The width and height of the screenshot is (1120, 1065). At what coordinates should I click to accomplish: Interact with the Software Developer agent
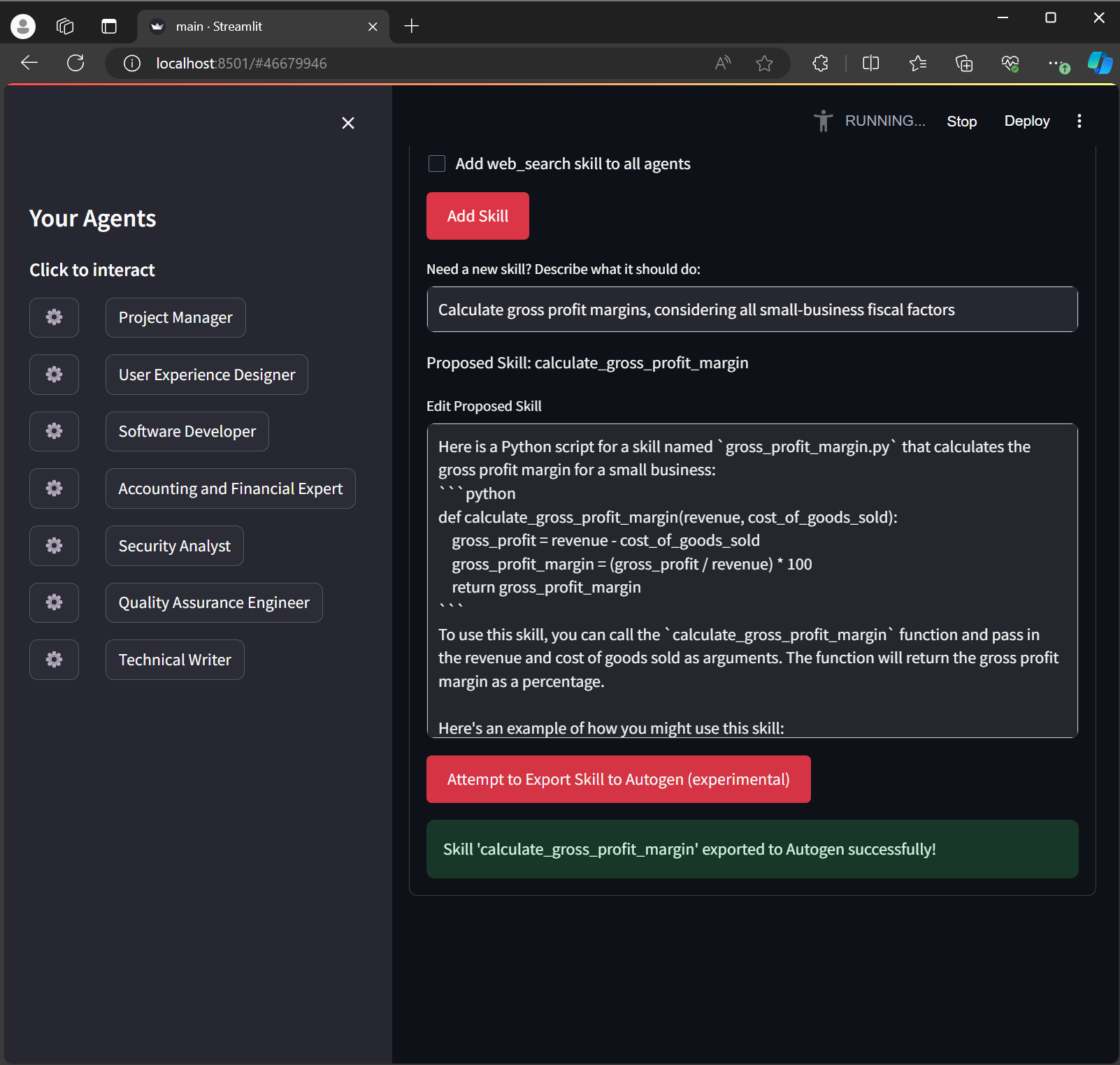pos(187,431)
